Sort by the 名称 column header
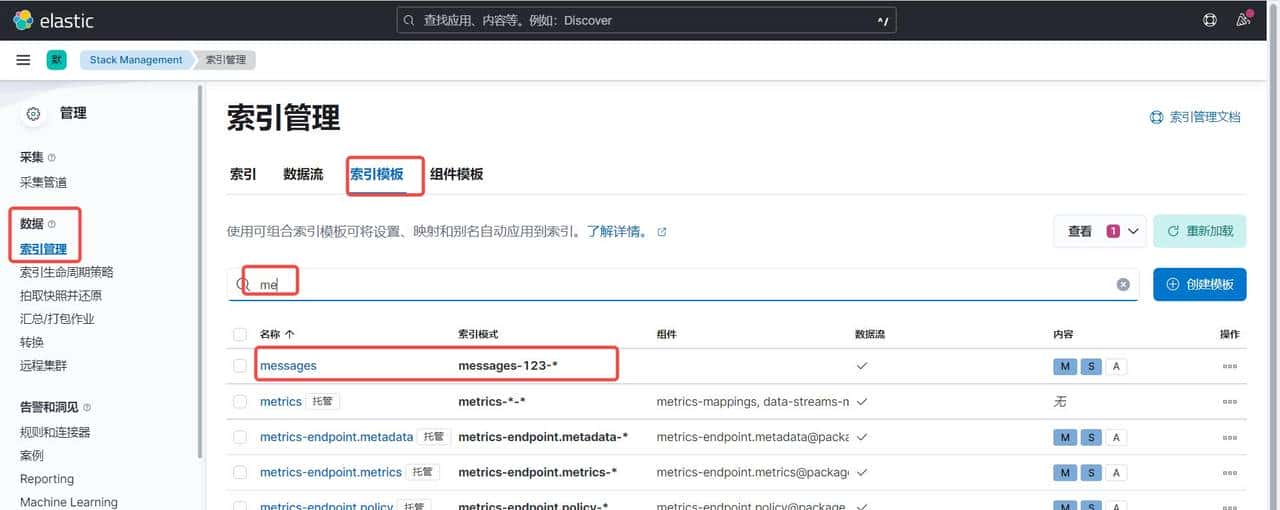This screenshot has width=1280, height=510. click(x=277, y=334)
